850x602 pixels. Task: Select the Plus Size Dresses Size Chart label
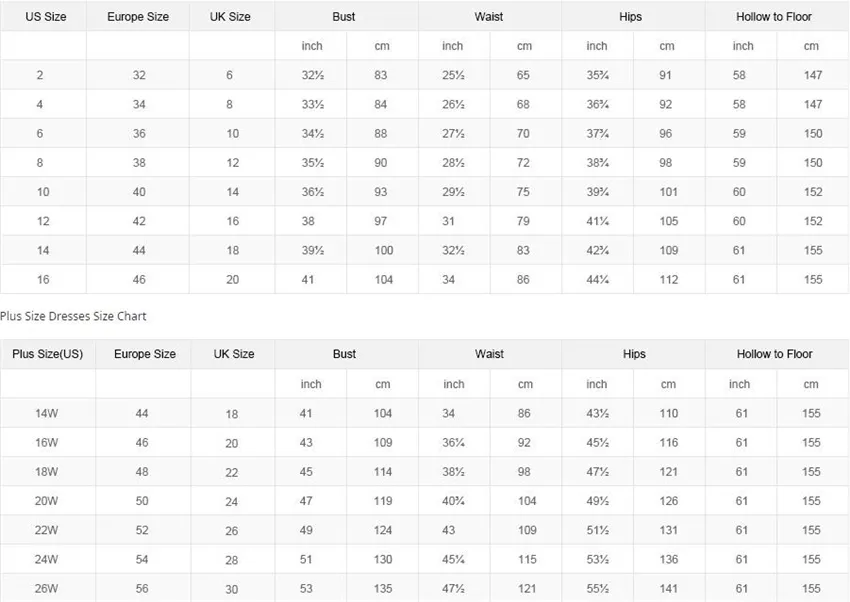(x=73, y=316)
